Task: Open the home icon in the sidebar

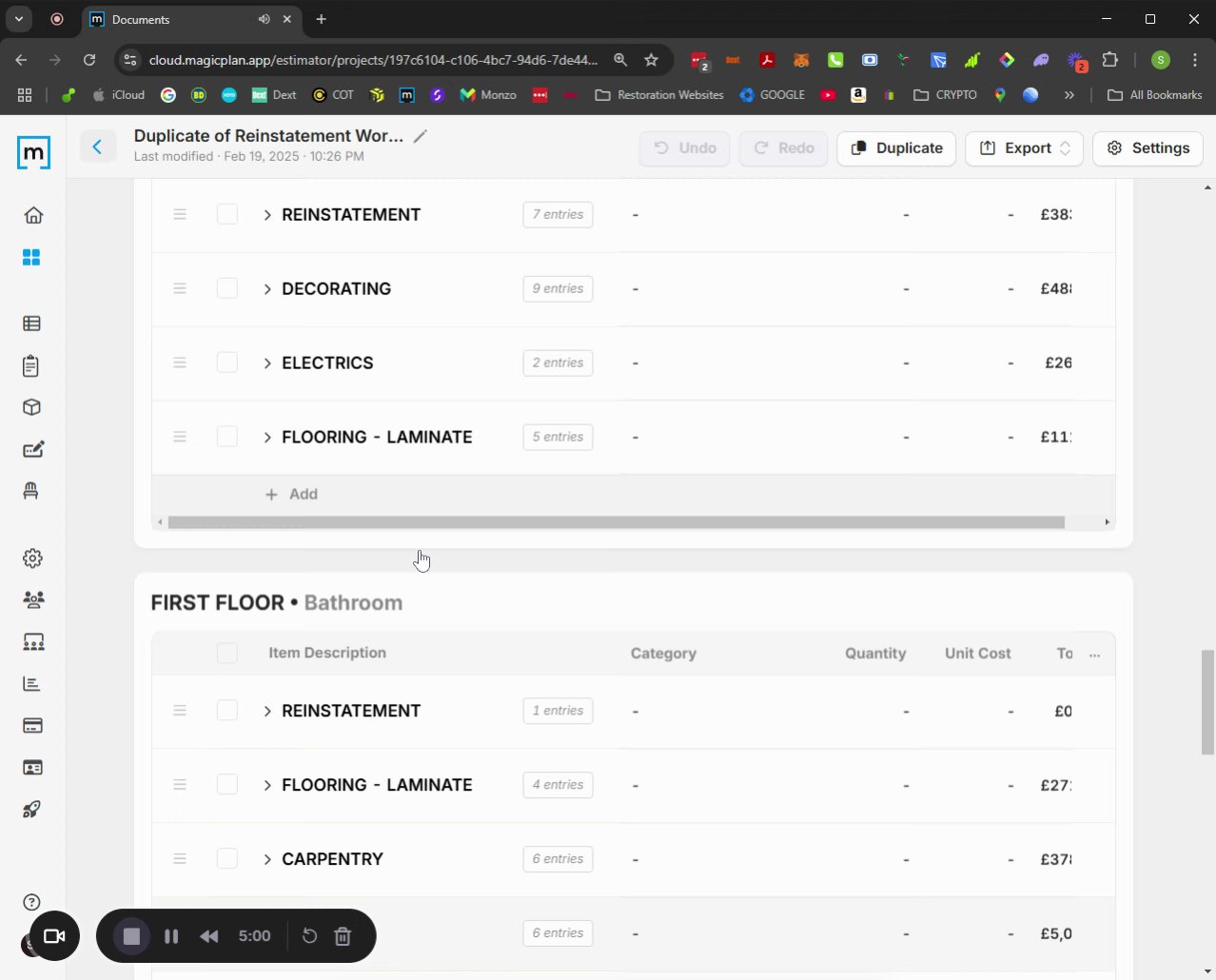Action: (33, 215)
